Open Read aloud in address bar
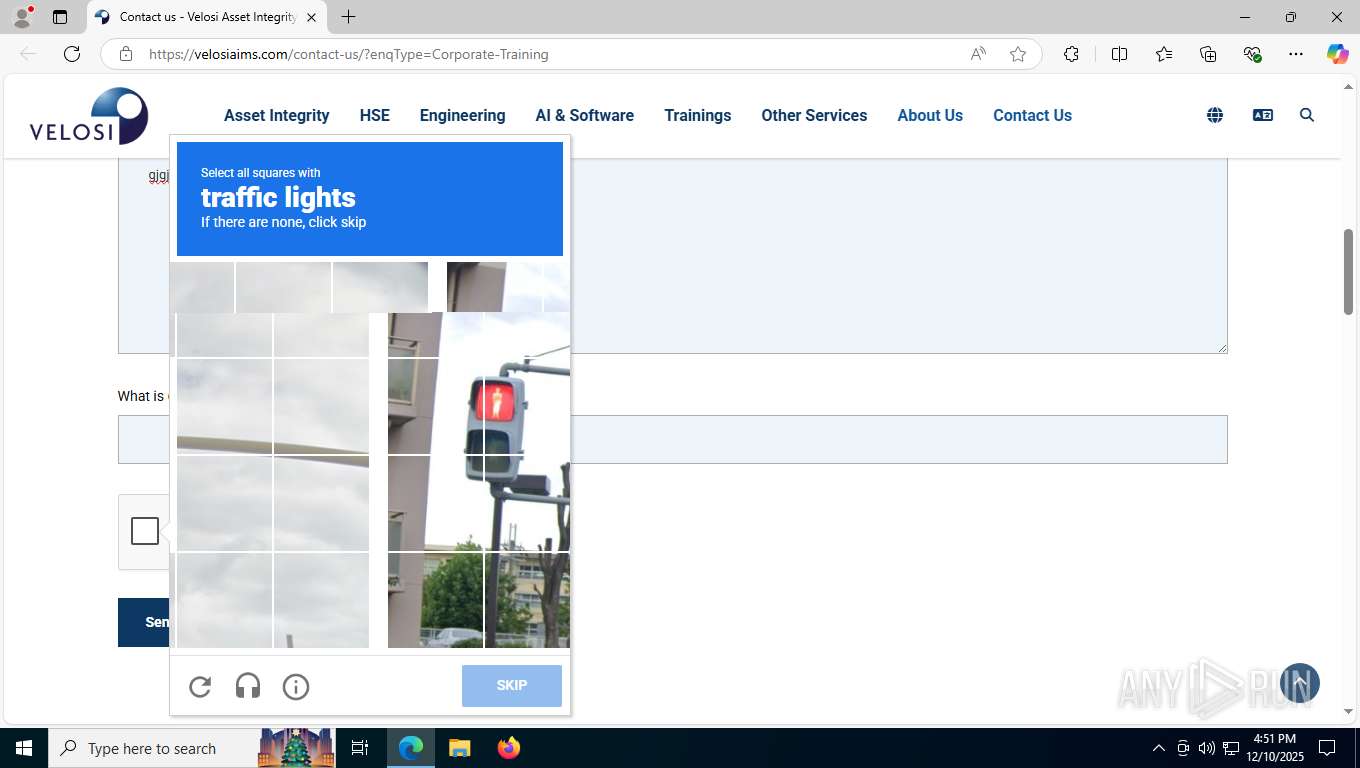1360x768 pixels. pos(978,54)
